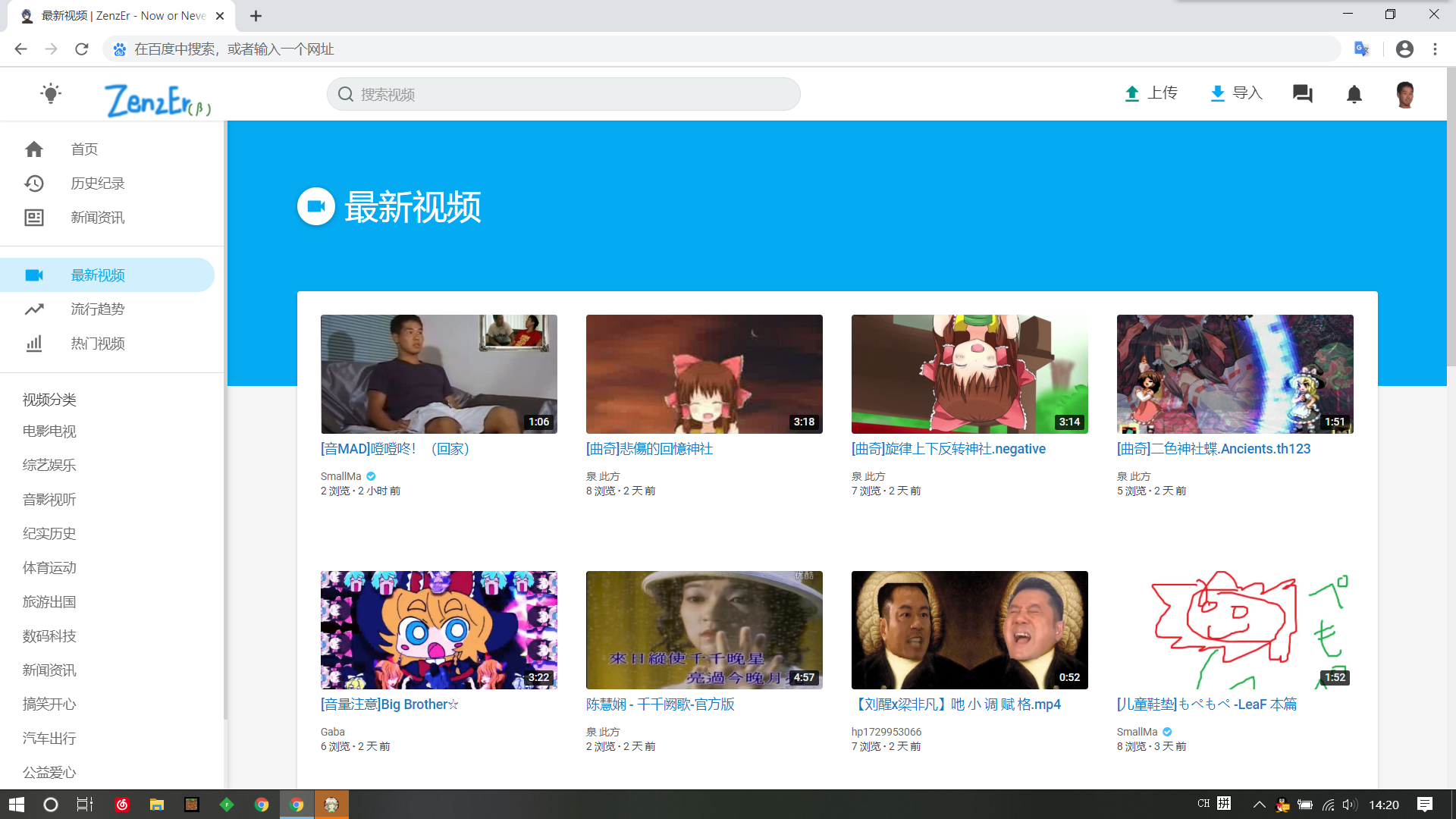Screen dimensions: 1456x819
Task: Click the 电影电视 category link
Action: pyautogui.click(x=49, y=431)
